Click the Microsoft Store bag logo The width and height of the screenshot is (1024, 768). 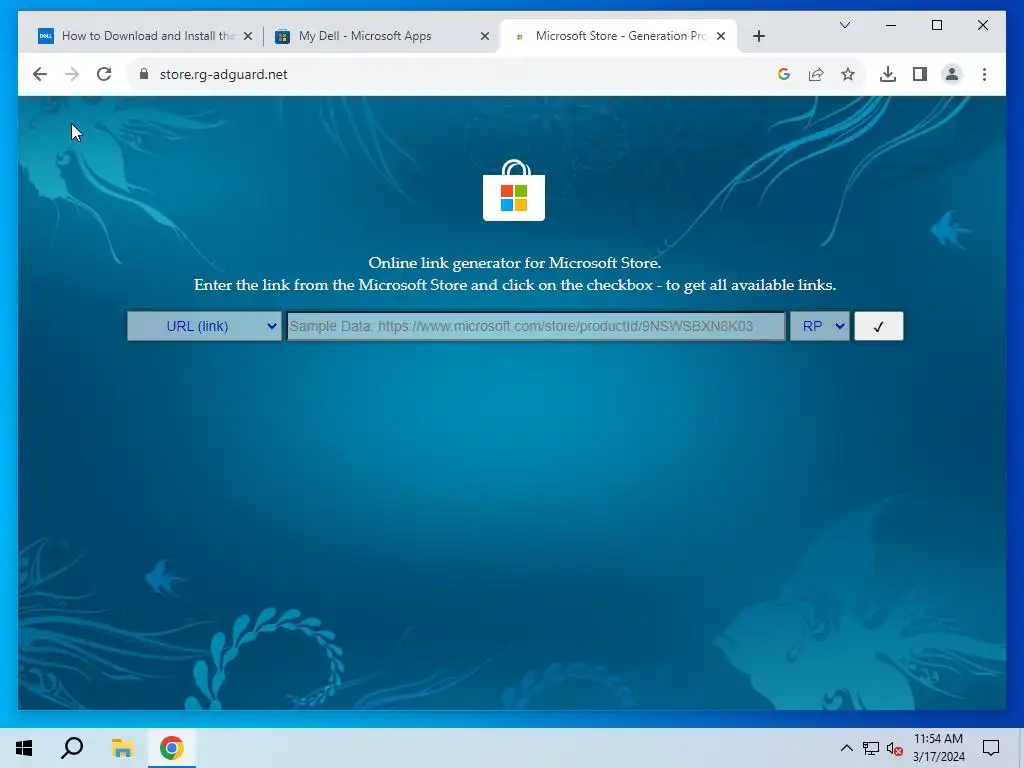[x=514, y=191]
